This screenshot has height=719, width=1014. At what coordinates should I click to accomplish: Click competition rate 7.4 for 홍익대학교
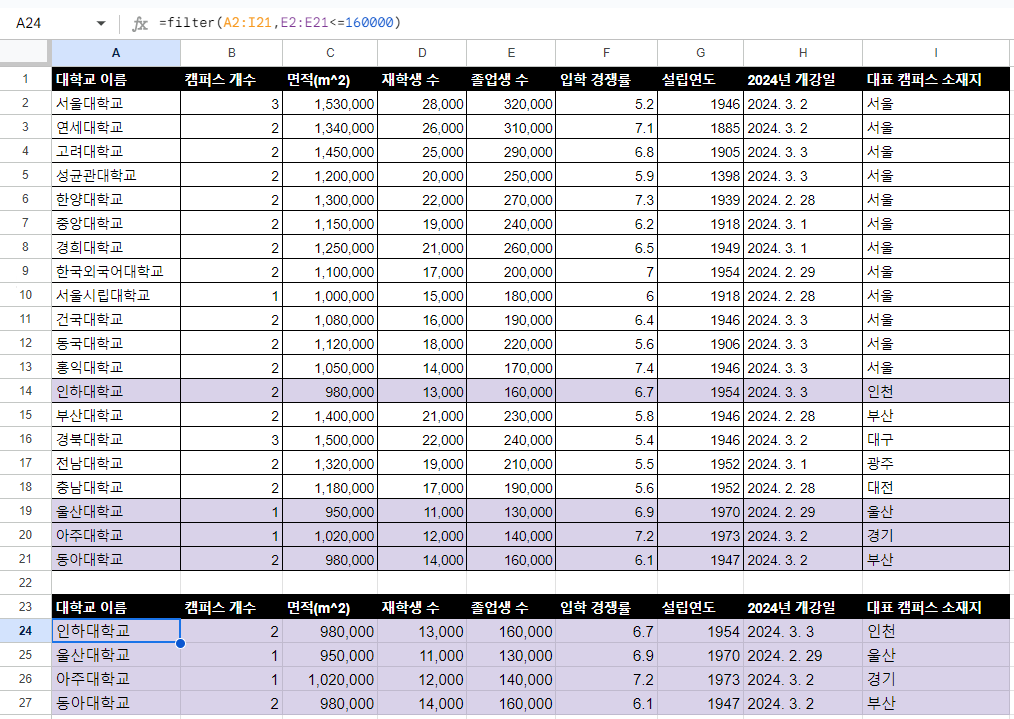click(x=606, y=367)
